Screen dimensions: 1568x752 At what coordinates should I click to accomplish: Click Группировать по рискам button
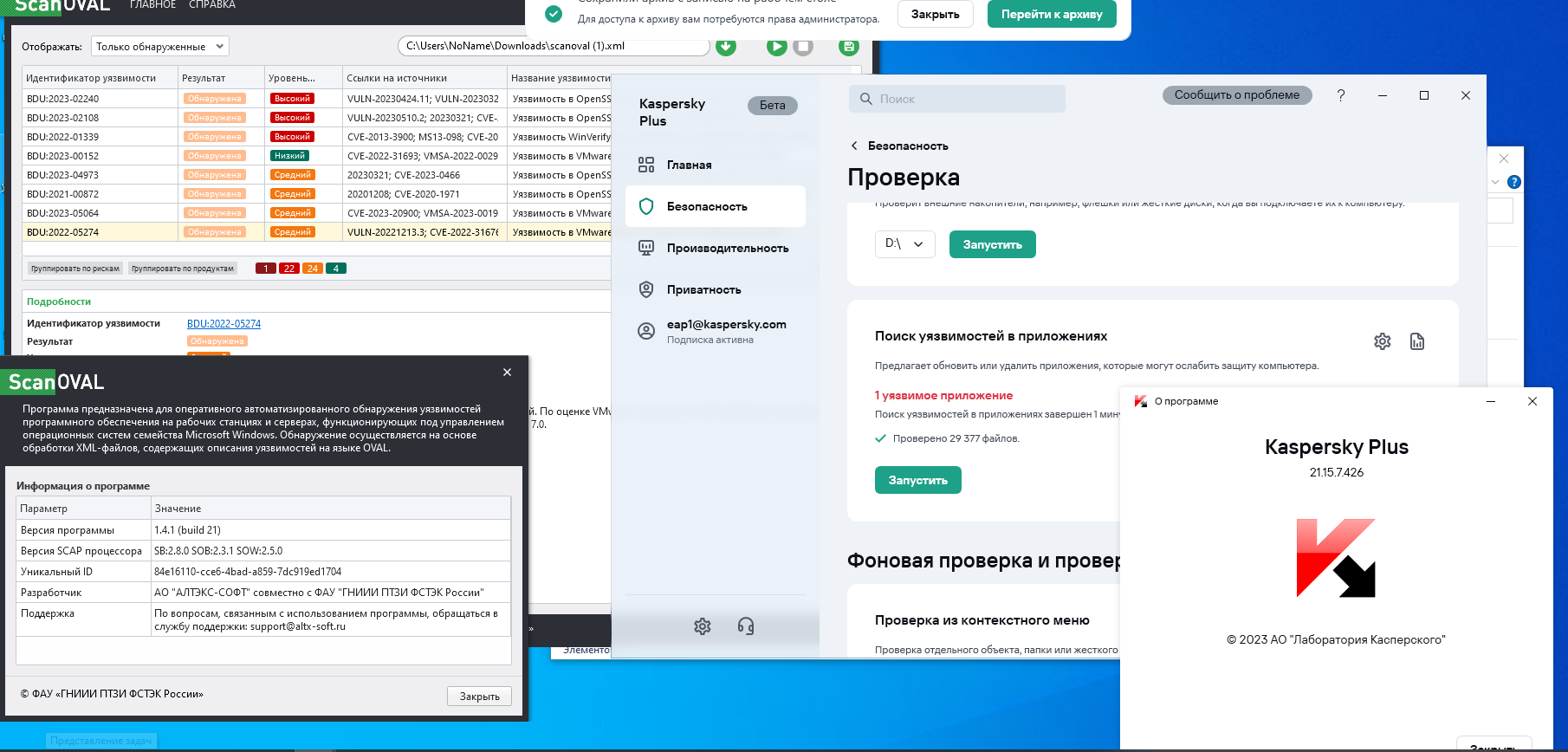pos(75,269)
